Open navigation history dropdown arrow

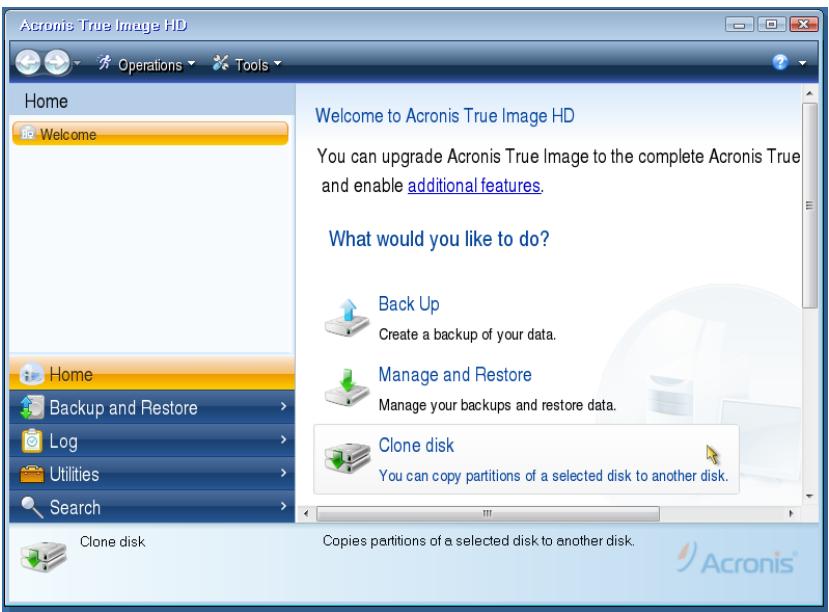pyautogui.click(x=77, y=63)
